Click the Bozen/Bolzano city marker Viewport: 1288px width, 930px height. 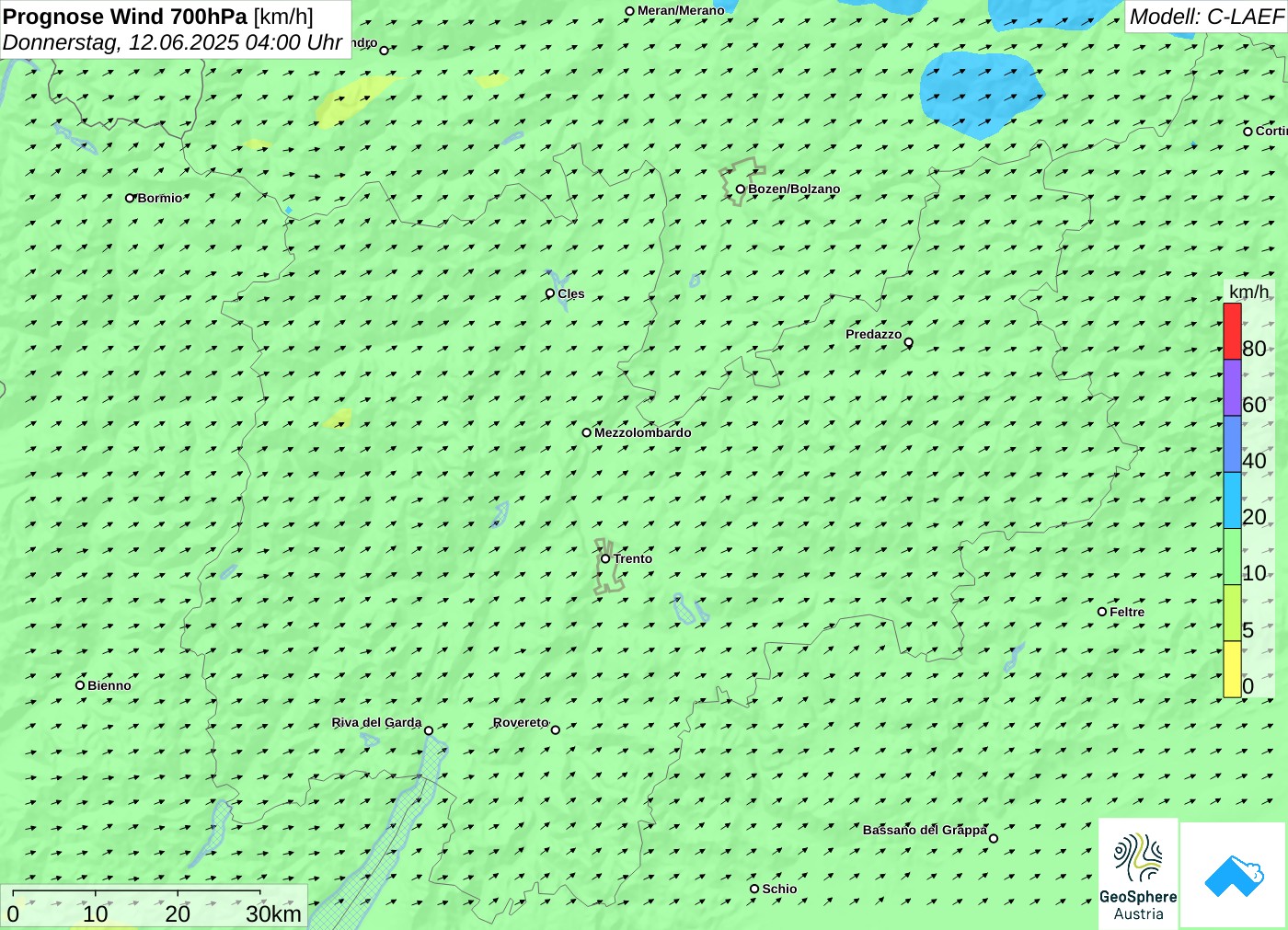point(741,189)
